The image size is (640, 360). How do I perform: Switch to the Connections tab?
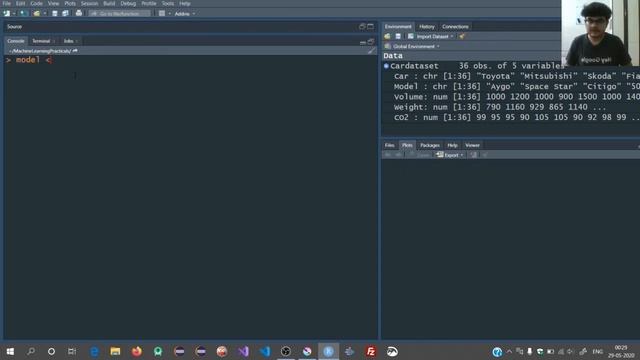[455, 27]
